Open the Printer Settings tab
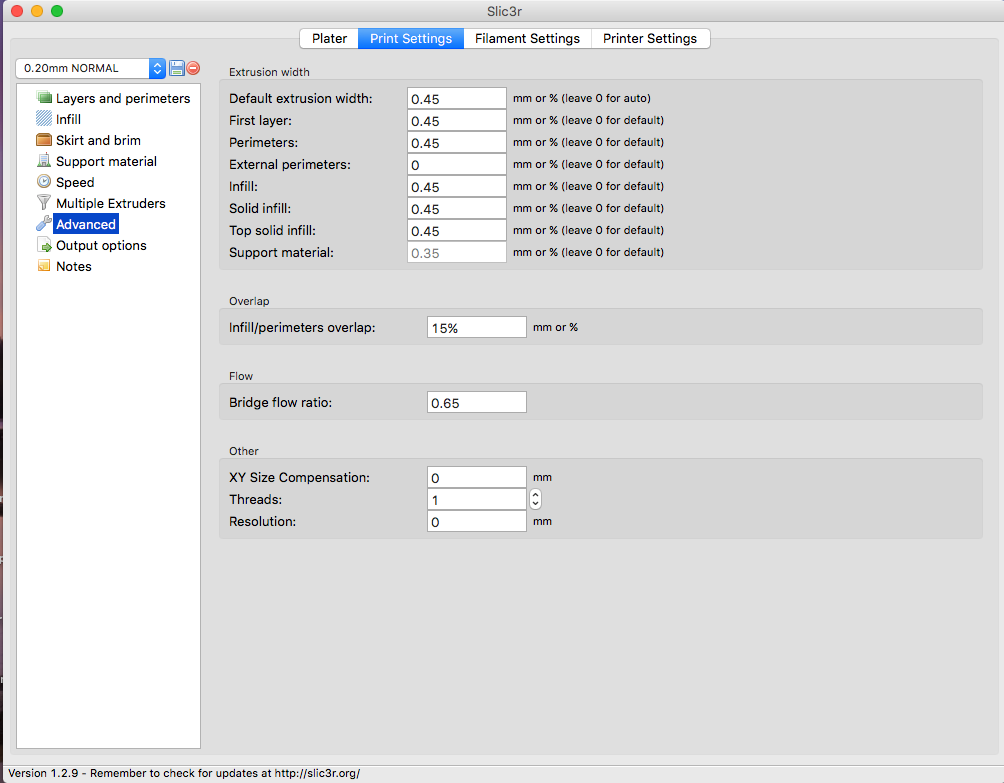Image resolution: width=1004 pixels, height=783 pixels. click(649, 38)
